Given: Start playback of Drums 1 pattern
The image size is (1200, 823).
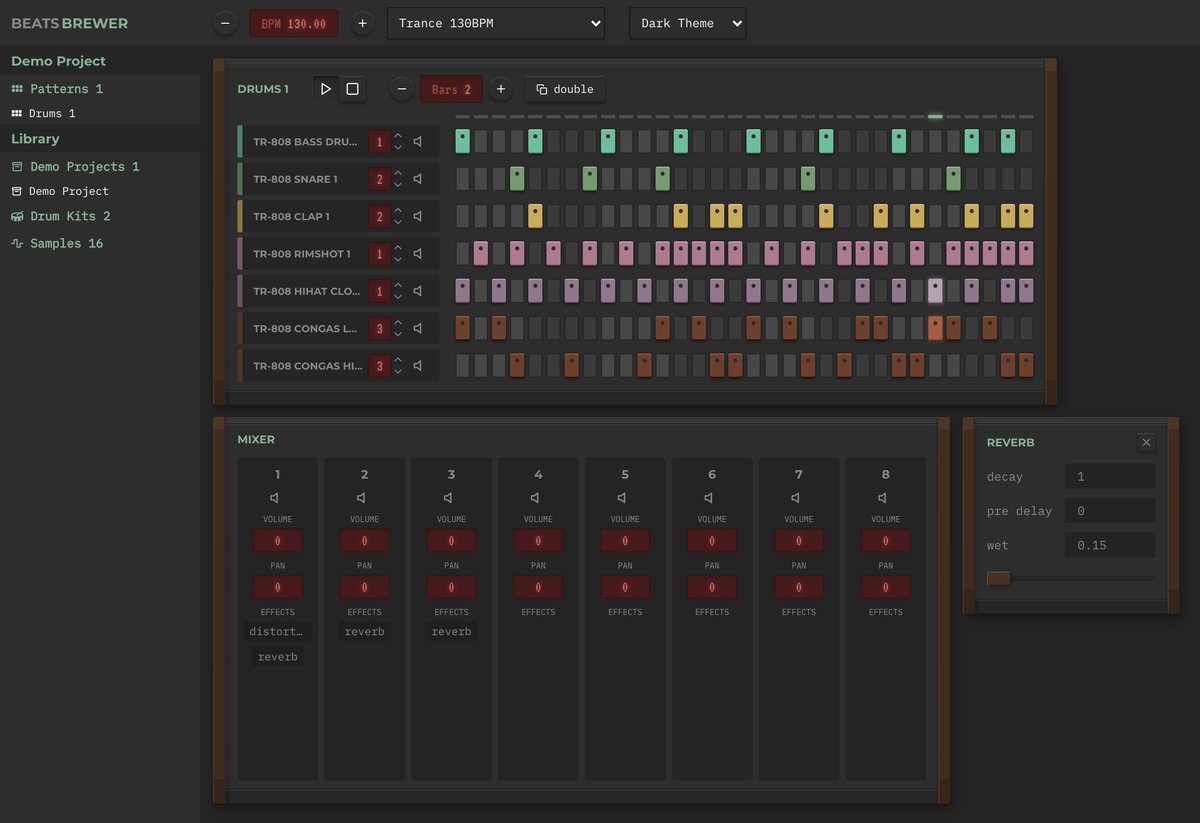Looking at the screenshot, I should pyautogui.click(x=325, y=89).
